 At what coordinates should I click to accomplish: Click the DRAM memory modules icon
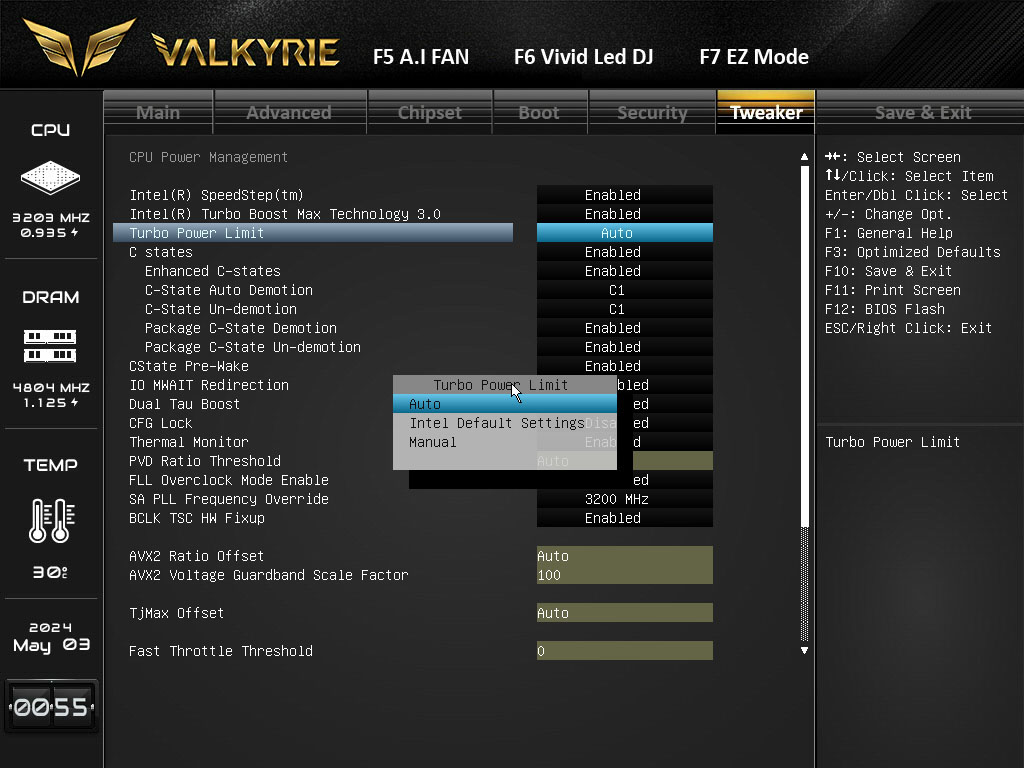tap(50, 346)
